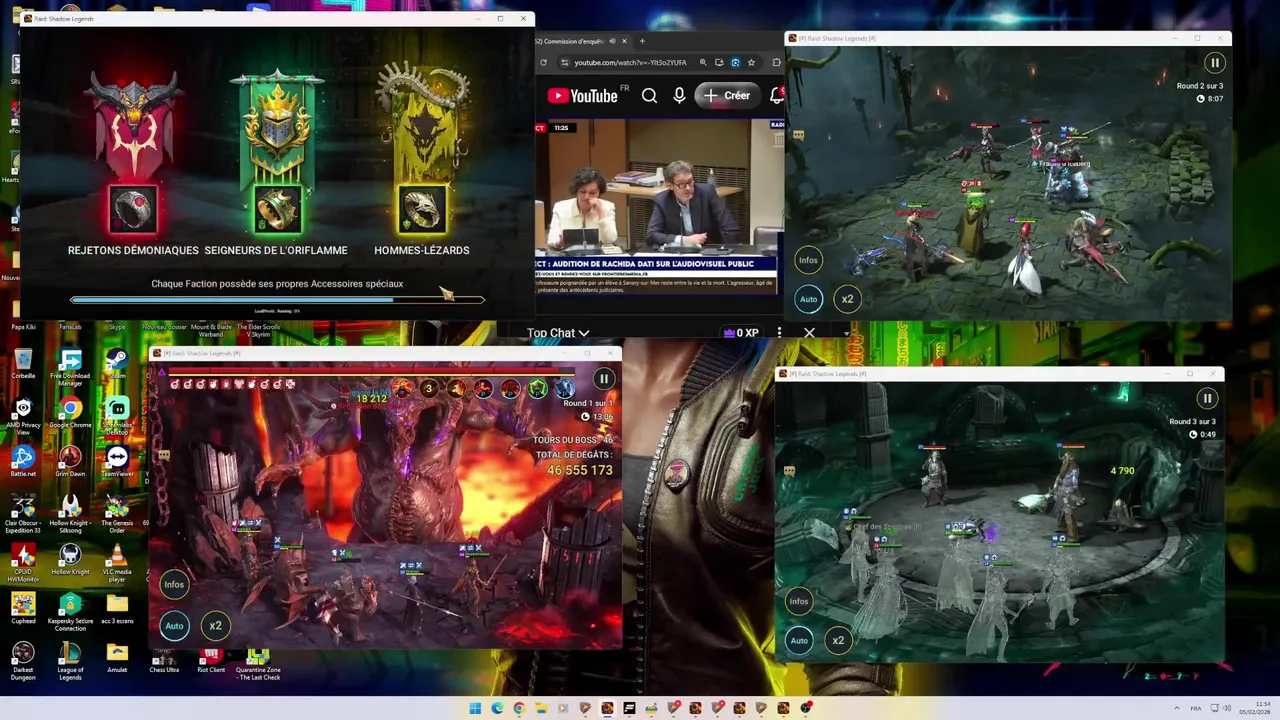Open Clair Obscur - Expedition 33 desktop icon
The width and height of the screenshot is (1280, 720).
pos(22,514)
